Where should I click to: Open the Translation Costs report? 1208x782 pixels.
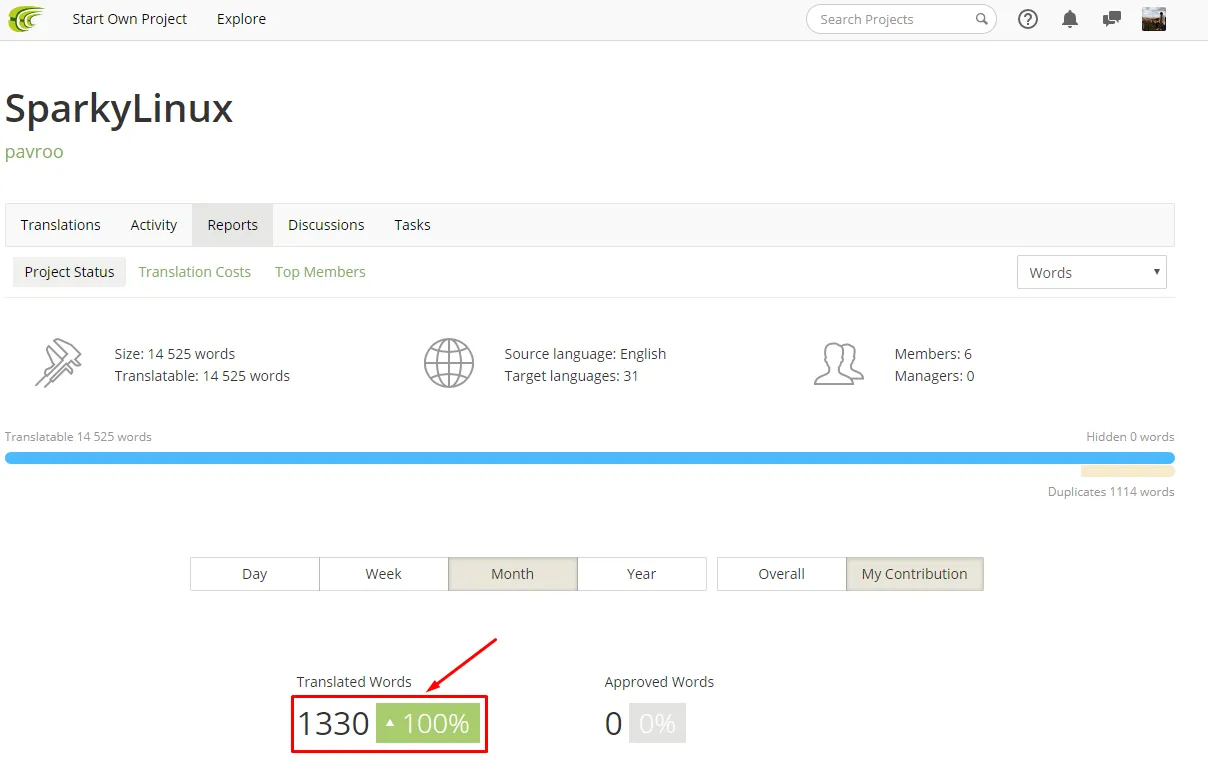point(195,272)
